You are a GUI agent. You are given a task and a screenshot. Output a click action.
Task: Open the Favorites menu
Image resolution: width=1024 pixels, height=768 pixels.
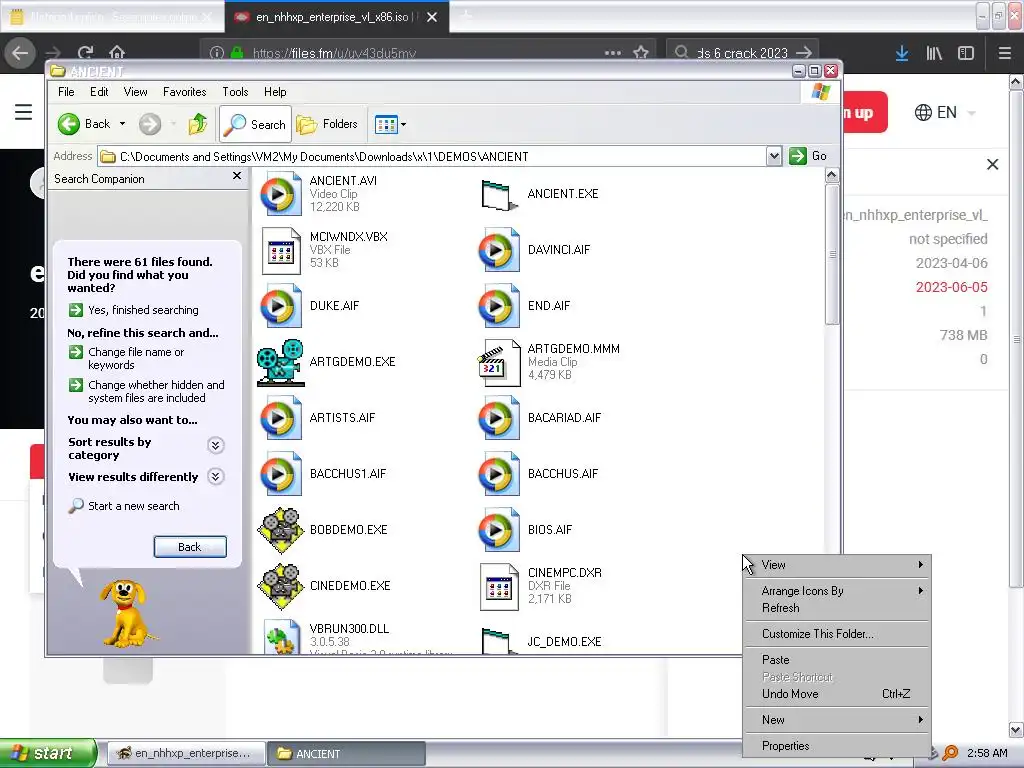[184, 92]
